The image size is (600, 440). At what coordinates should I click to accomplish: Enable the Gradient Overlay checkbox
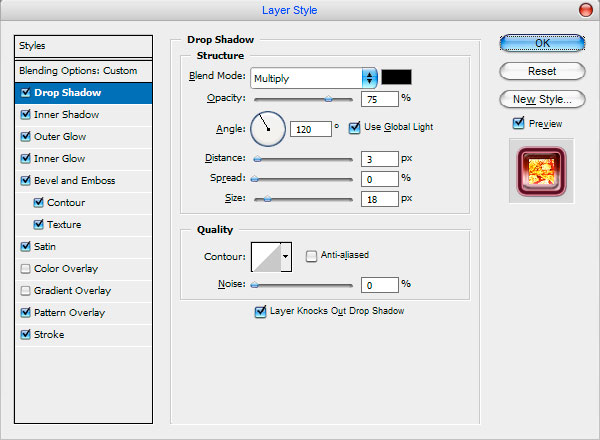26,291
